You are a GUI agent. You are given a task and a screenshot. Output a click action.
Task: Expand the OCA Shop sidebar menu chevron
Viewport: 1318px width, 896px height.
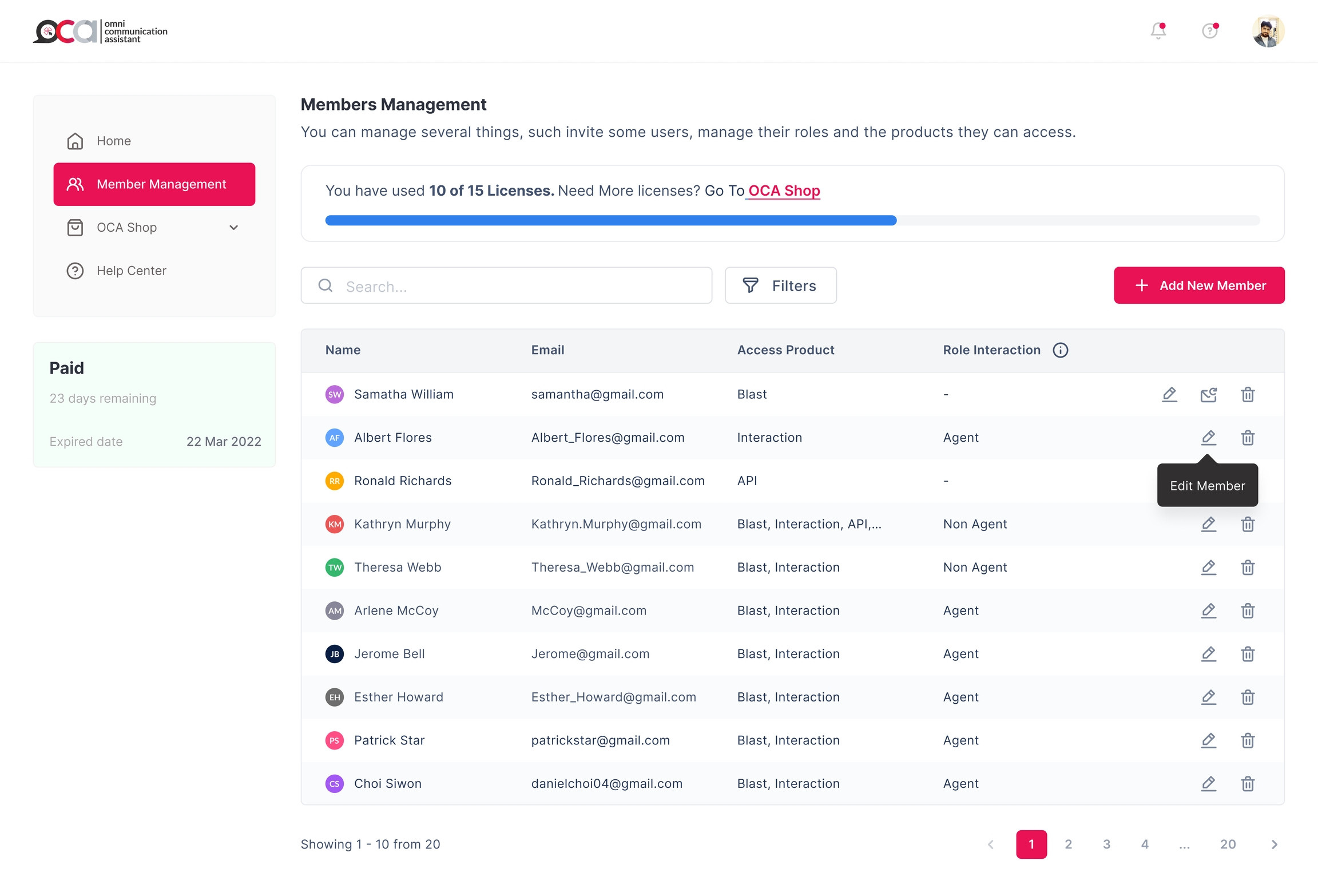click(233, 228)
